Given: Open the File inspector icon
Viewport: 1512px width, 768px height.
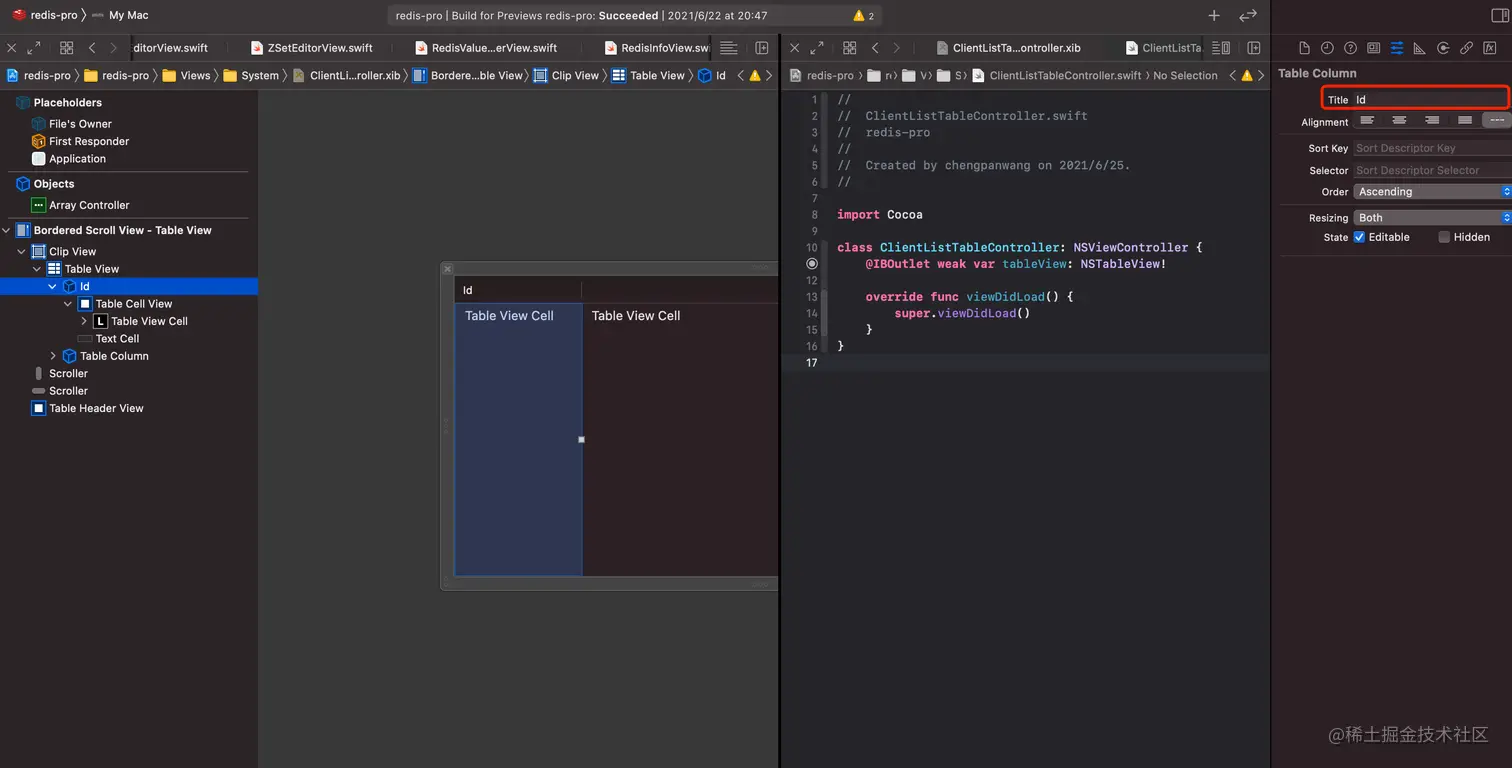Looking at the screenshot, I should click(x=1304, y=48).
